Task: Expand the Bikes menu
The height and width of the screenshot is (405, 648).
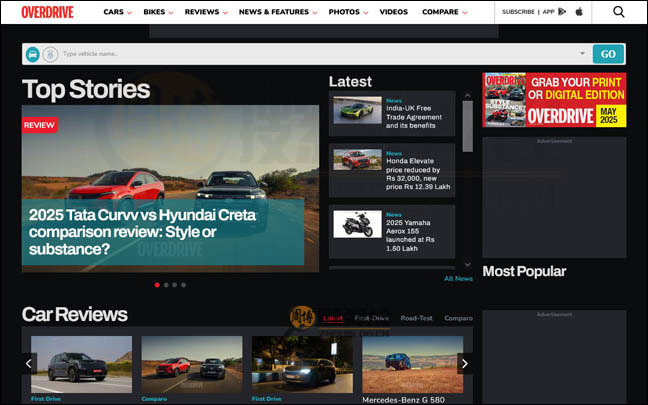Action: tap(158, 12)
